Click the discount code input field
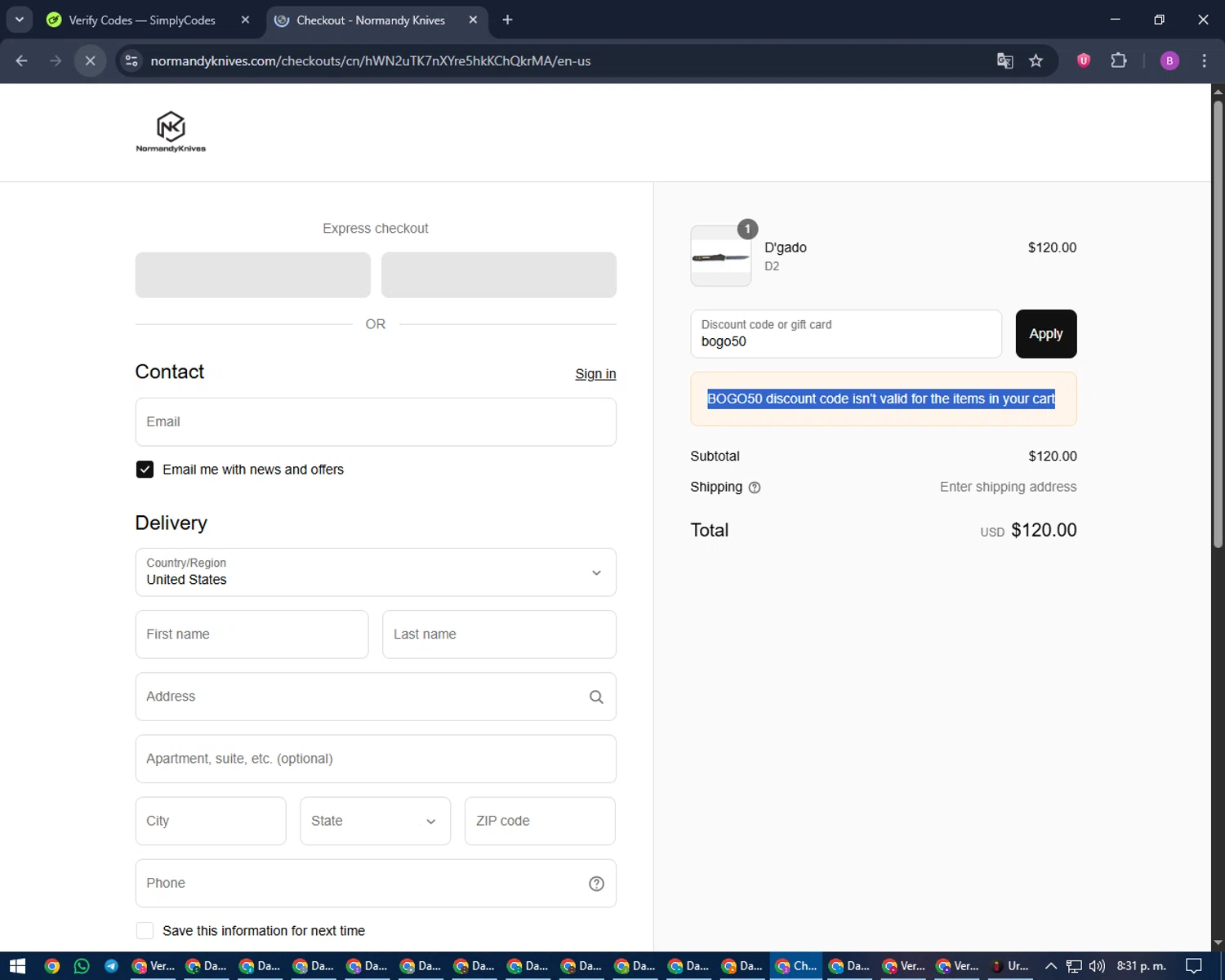The image size is (1225, 980). tap(846, 334)
